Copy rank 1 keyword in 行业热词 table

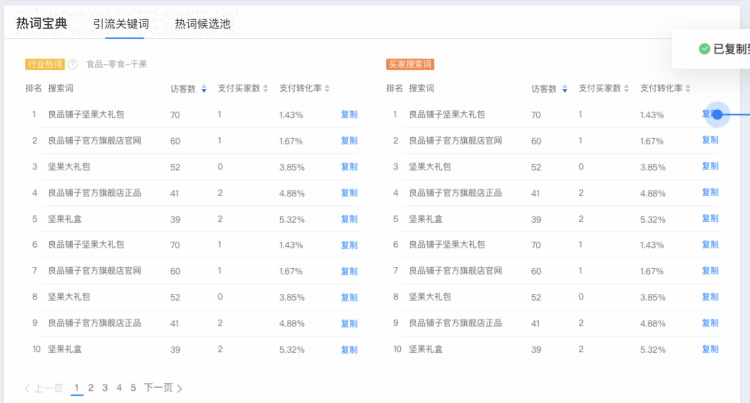349,115
